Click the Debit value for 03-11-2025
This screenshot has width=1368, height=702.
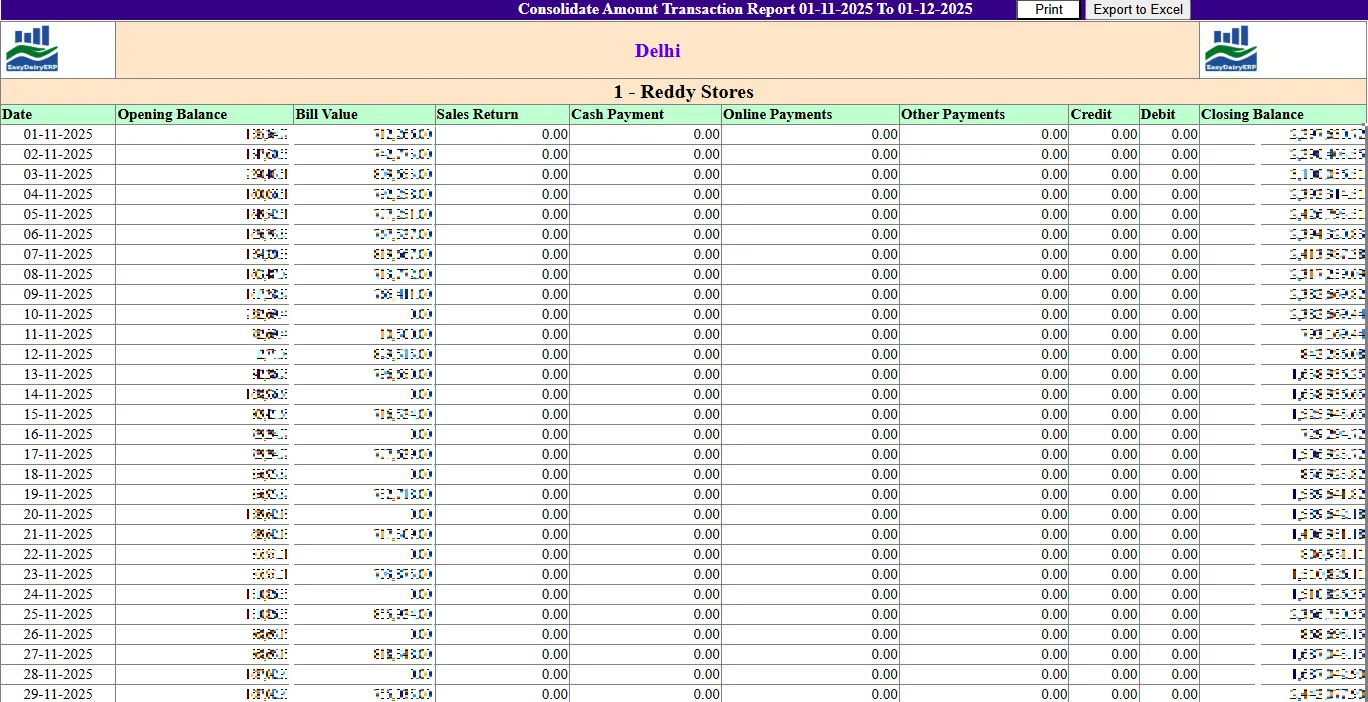(x=1184, y=174)
